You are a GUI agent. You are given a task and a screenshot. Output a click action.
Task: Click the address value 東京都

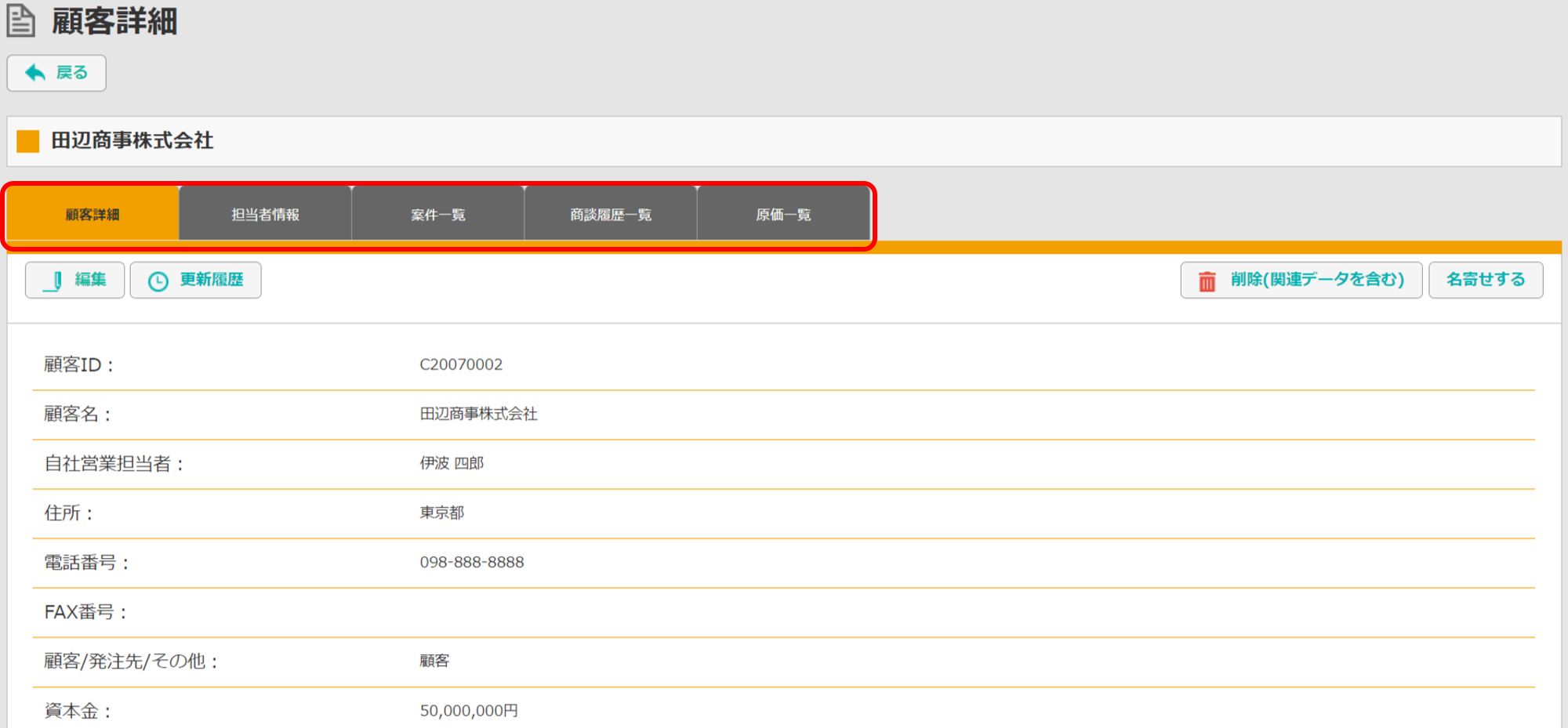point(442,512)
